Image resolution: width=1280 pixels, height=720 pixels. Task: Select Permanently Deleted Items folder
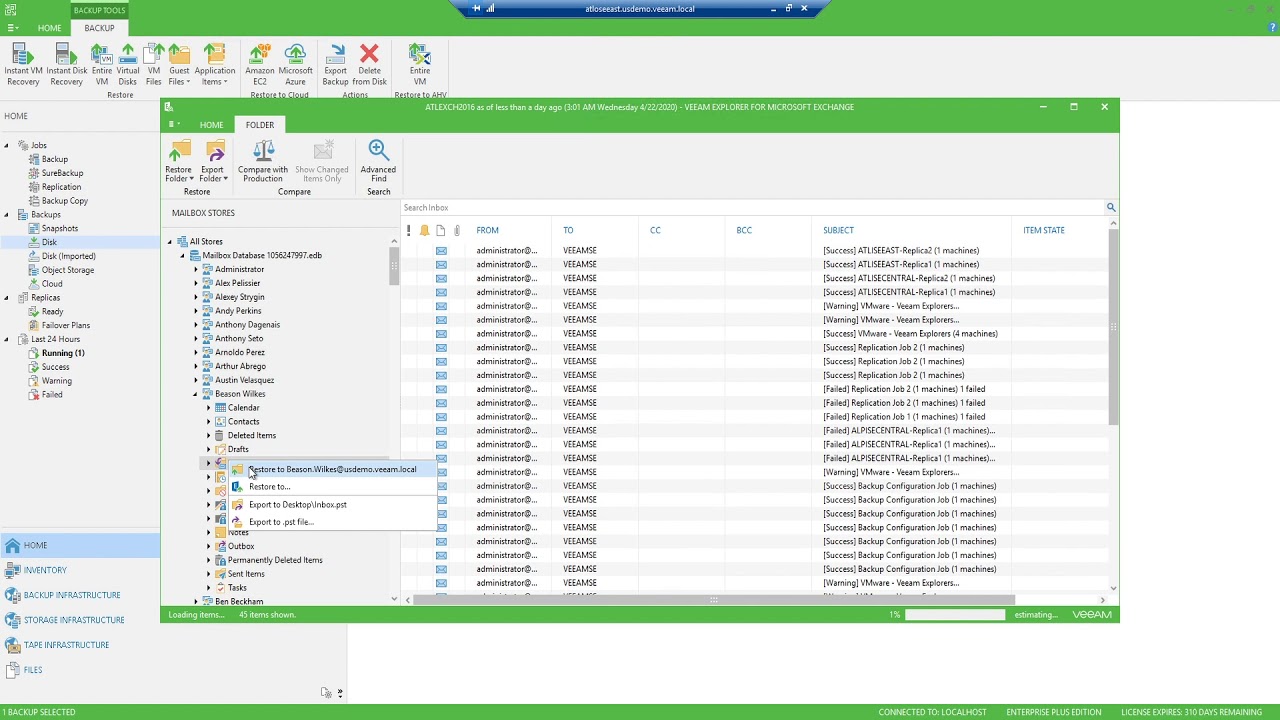tap(275, 560)
